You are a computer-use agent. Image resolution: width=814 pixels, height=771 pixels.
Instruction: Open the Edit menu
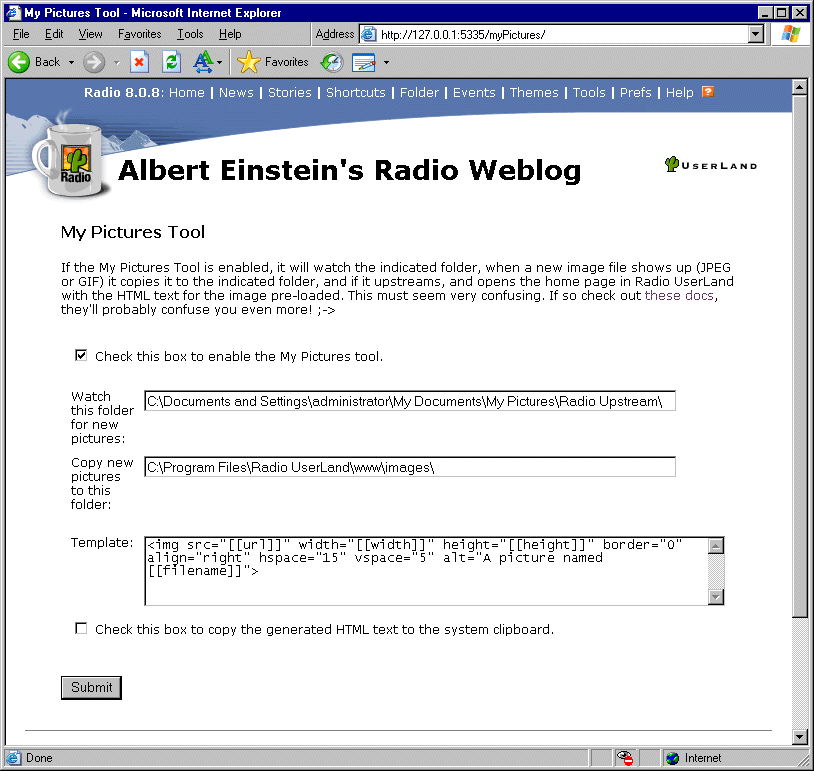(x=54, y=34)
